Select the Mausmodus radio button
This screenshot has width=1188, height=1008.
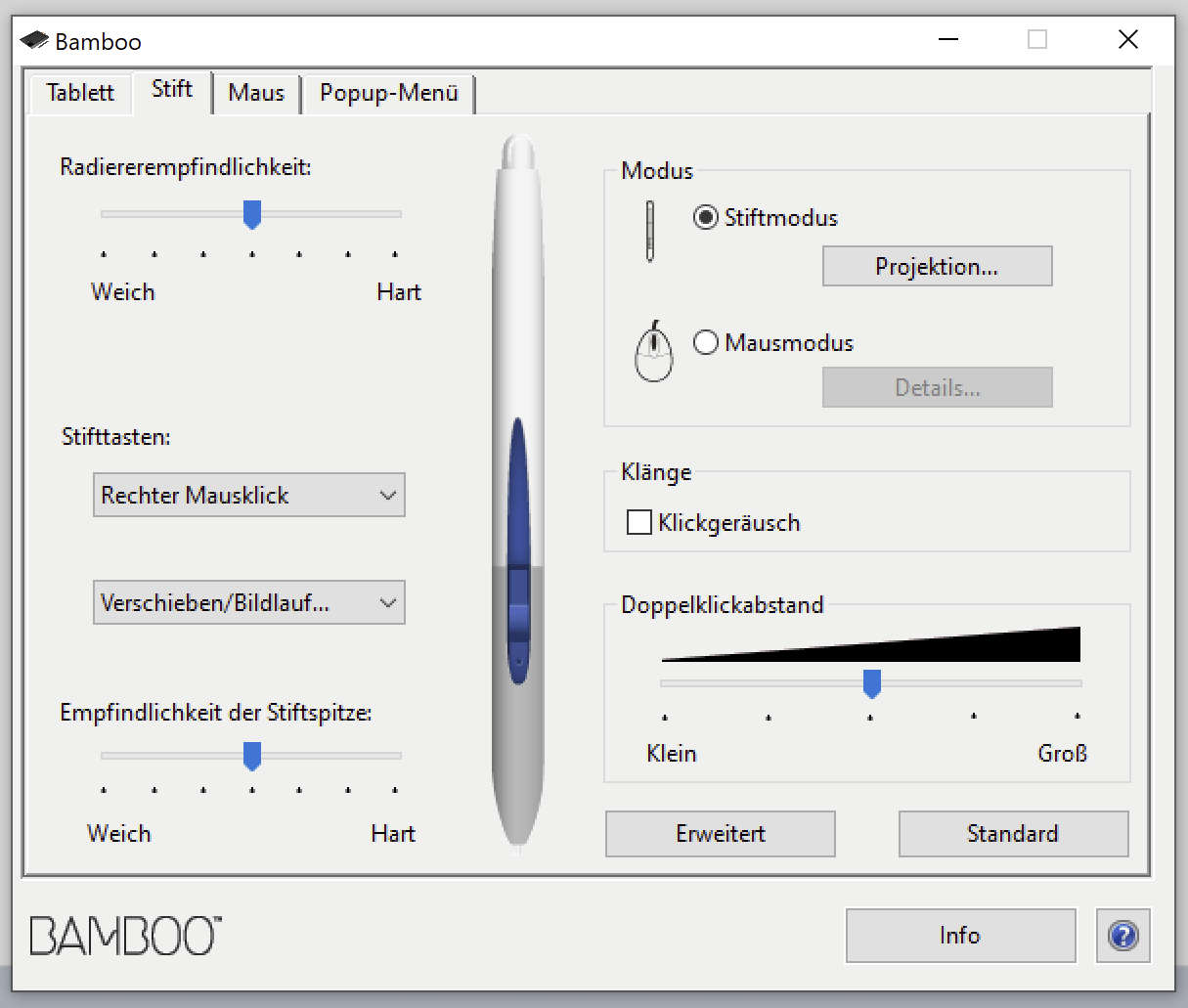click(x=706, y=342)
